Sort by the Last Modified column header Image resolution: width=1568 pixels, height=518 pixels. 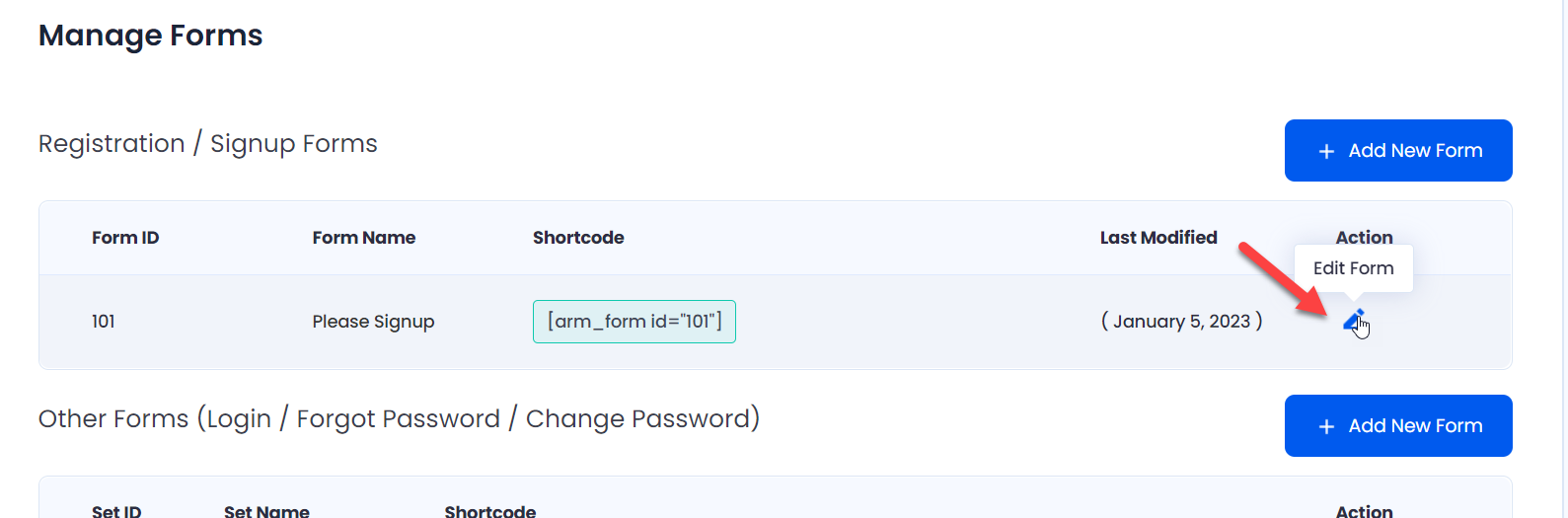[1158, 238]
